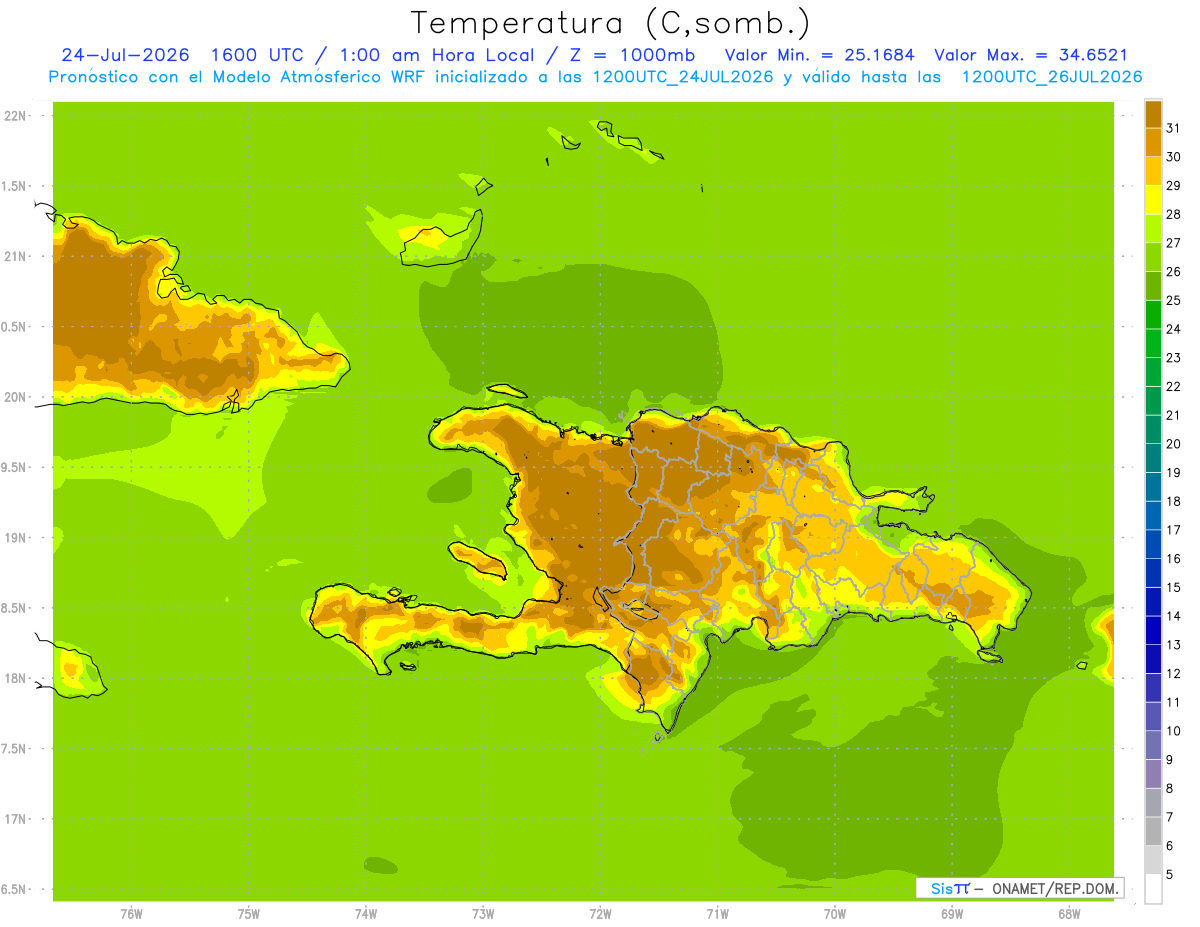The image size is (1200, 927).
Task: Click the legend value 10
Action: pyautogui.click(x=1173, y=731)
